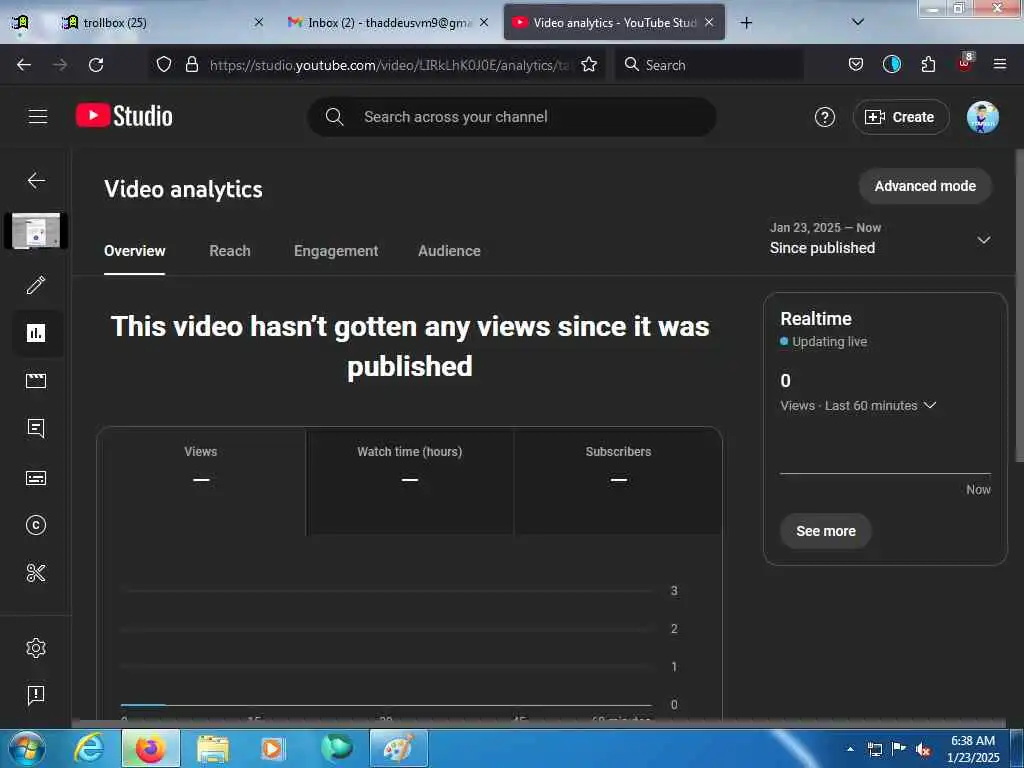Switch to the Reach tab
The width and height of the screenshot is (1024, 768).
tap(230, 251)
